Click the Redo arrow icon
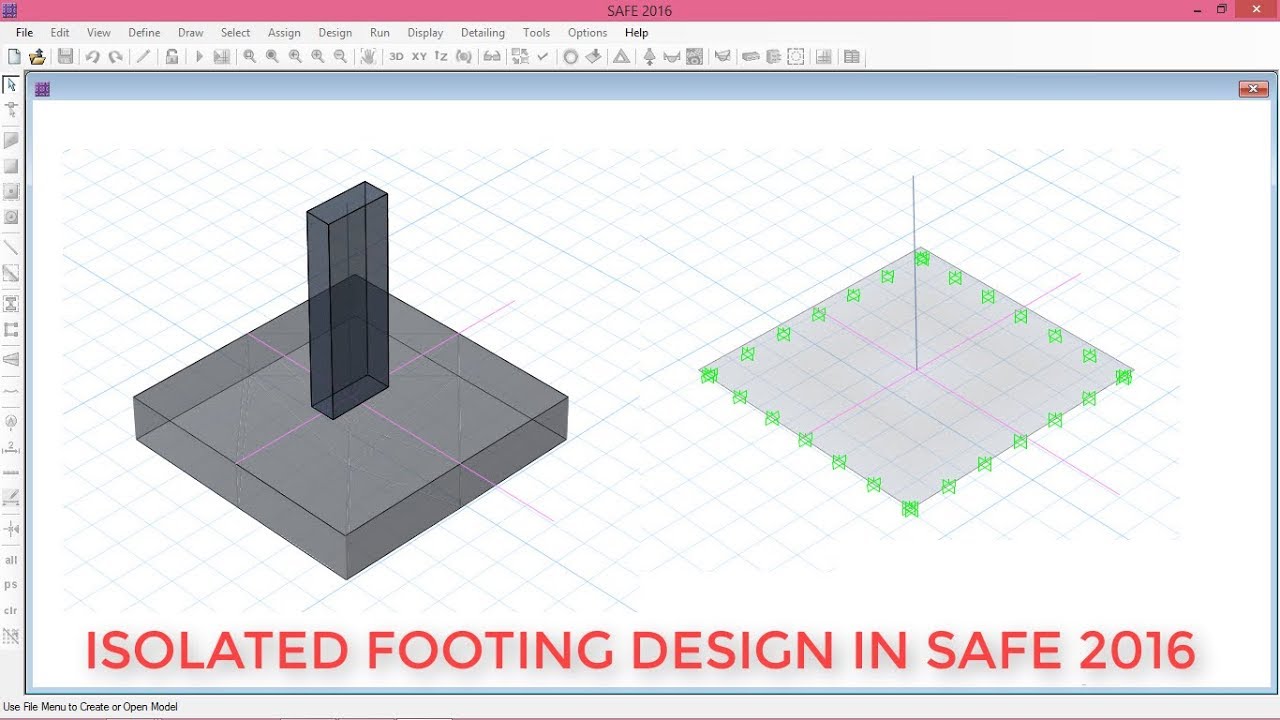 [x=115, y=57]
